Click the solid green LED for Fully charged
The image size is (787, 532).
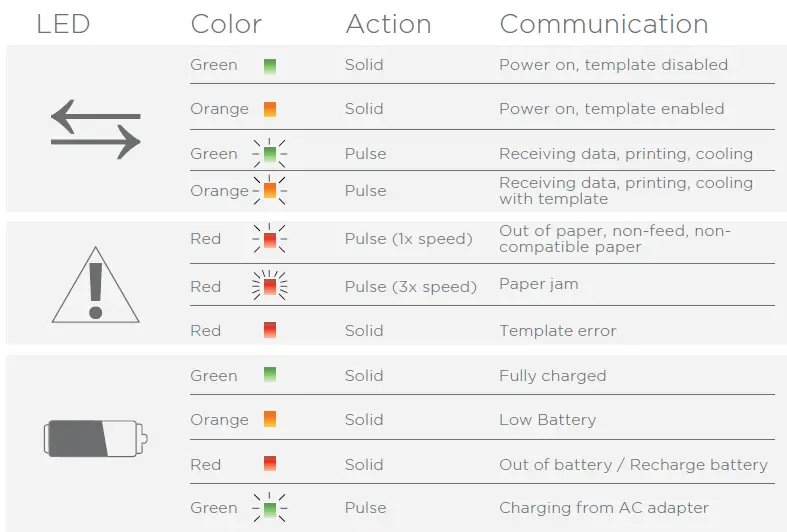click(x=270, y=375)
